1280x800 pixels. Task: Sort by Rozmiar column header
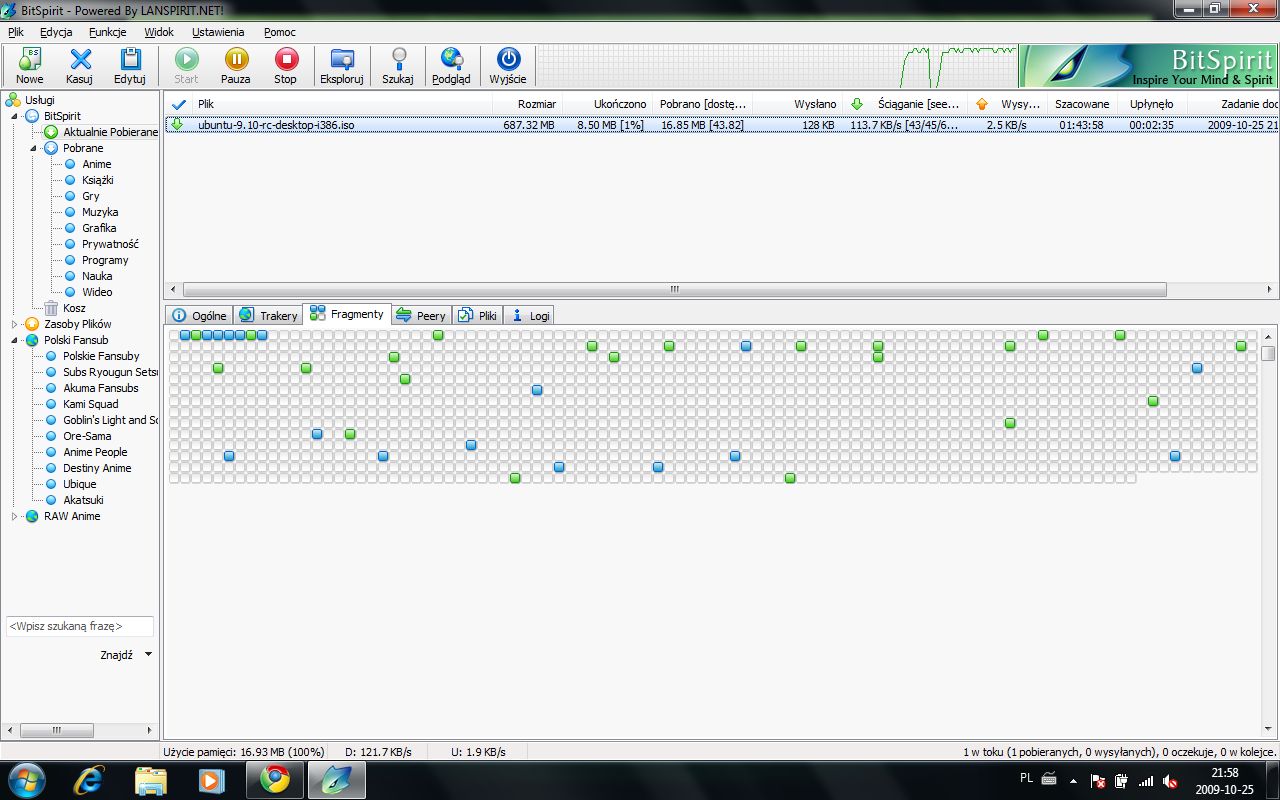point(527,104)
